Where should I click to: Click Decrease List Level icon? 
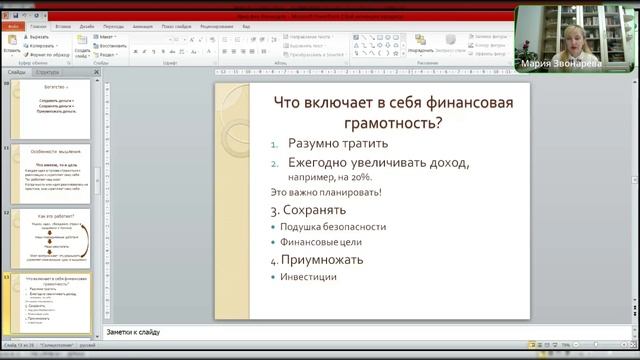point(253,40)
